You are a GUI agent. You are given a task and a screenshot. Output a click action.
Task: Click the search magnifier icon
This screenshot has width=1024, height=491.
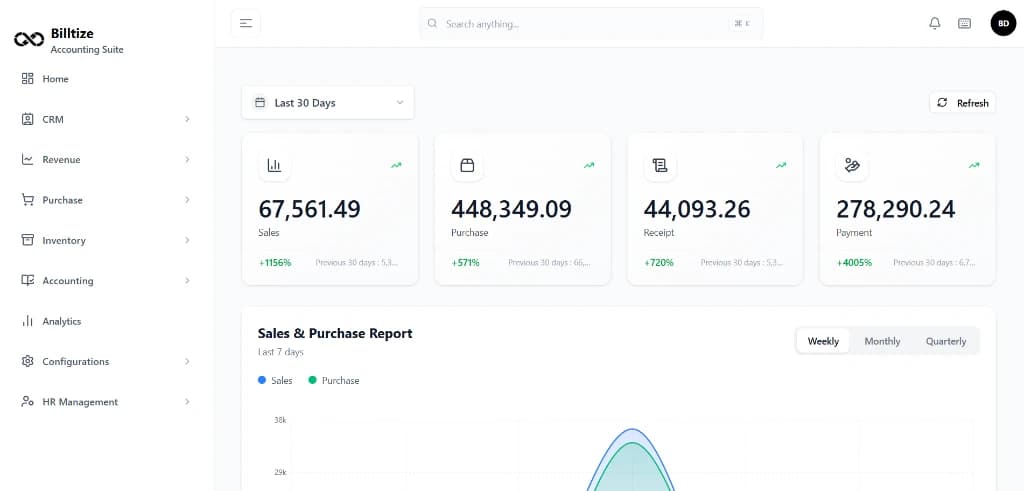tap(432, 24)
